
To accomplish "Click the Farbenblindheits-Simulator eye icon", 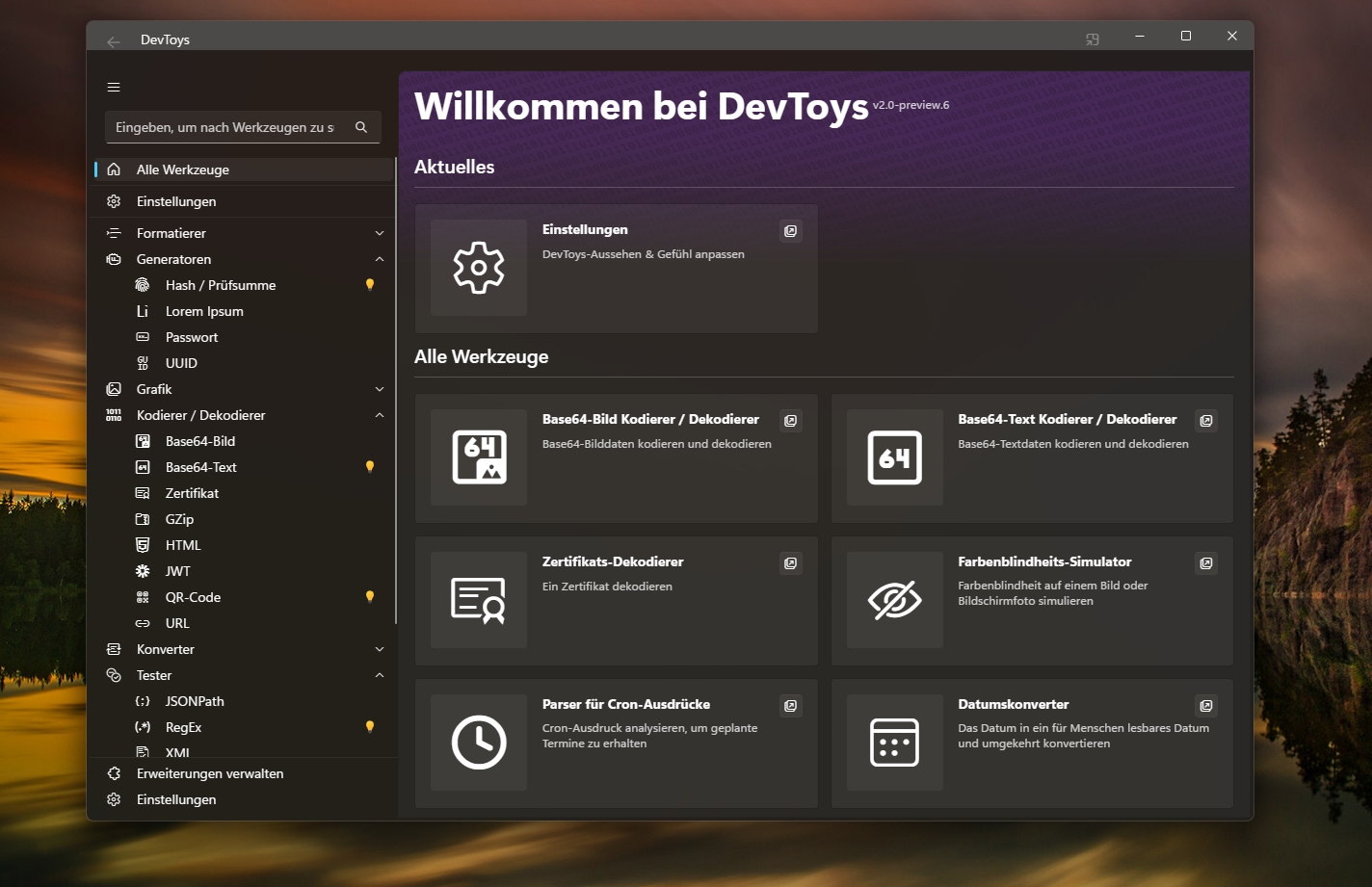I will click(x=895, y=600).
